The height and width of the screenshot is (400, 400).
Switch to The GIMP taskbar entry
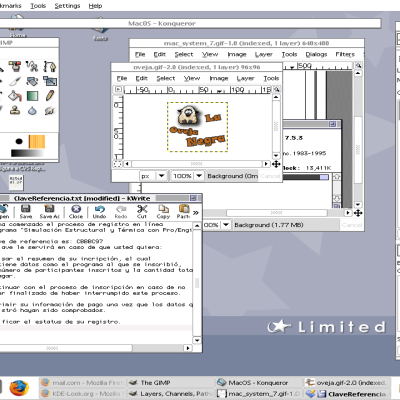[x=171, y=383]
